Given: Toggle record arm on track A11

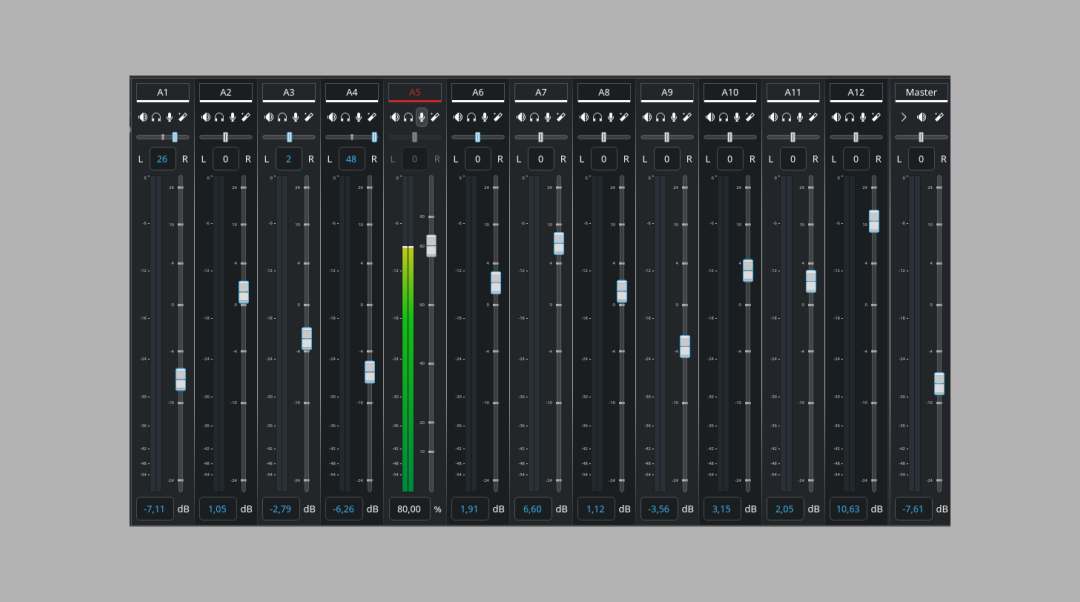Looking at the screenshot, I should coord(799,117).
